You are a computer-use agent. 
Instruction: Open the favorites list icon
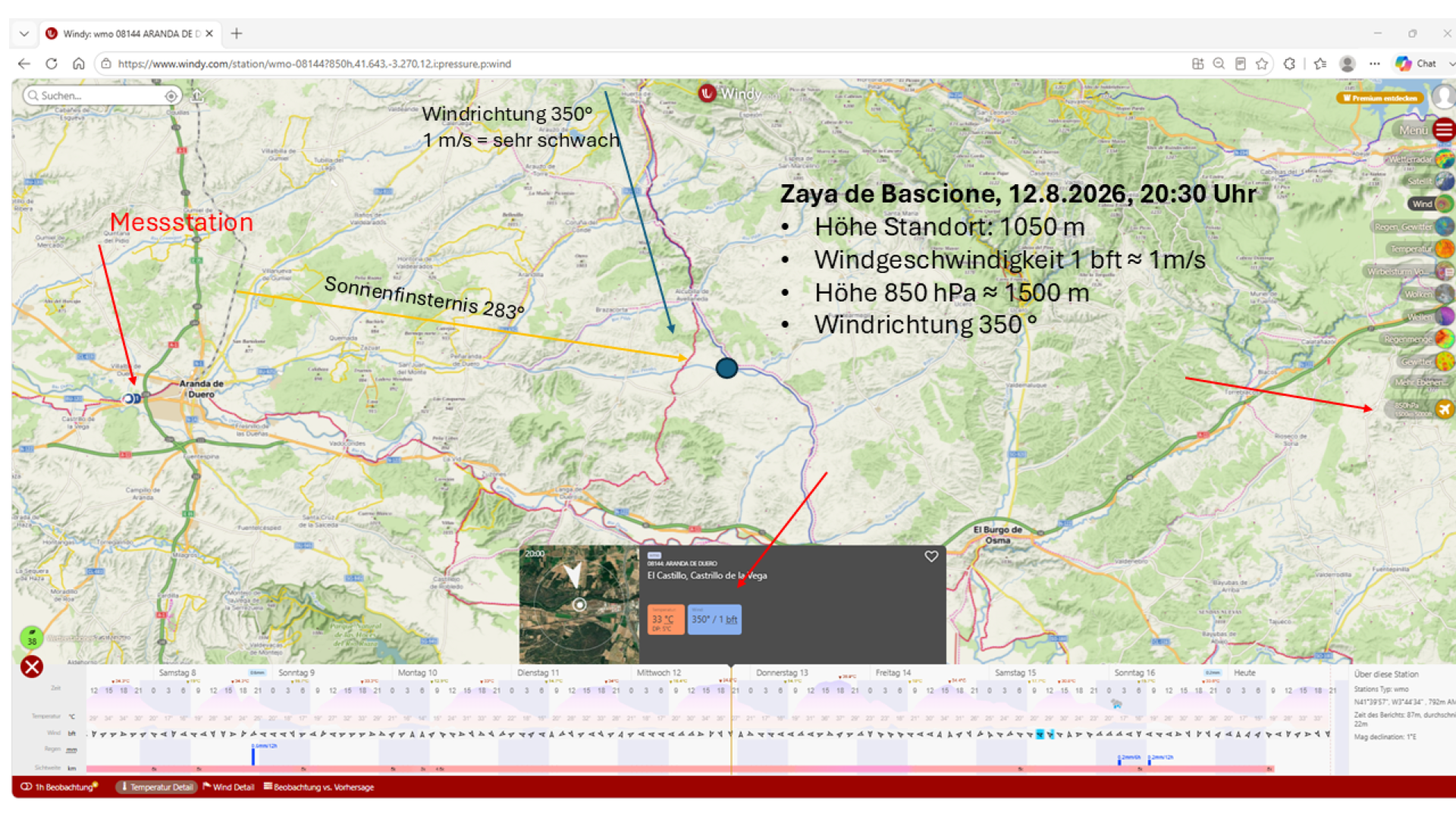click(1320, 64)
